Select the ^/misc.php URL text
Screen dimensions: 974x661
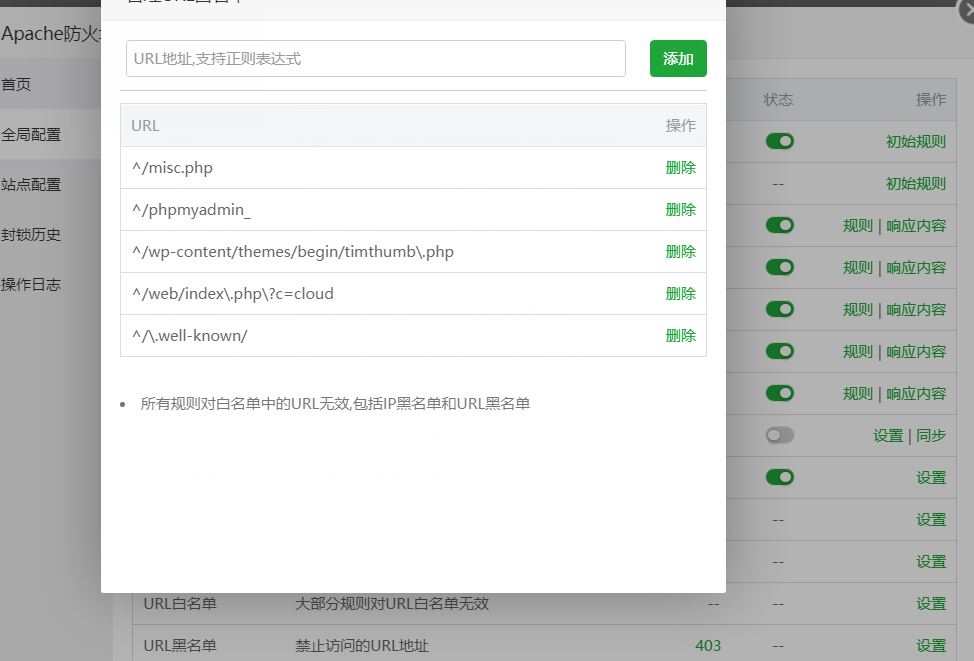point(172,168)
